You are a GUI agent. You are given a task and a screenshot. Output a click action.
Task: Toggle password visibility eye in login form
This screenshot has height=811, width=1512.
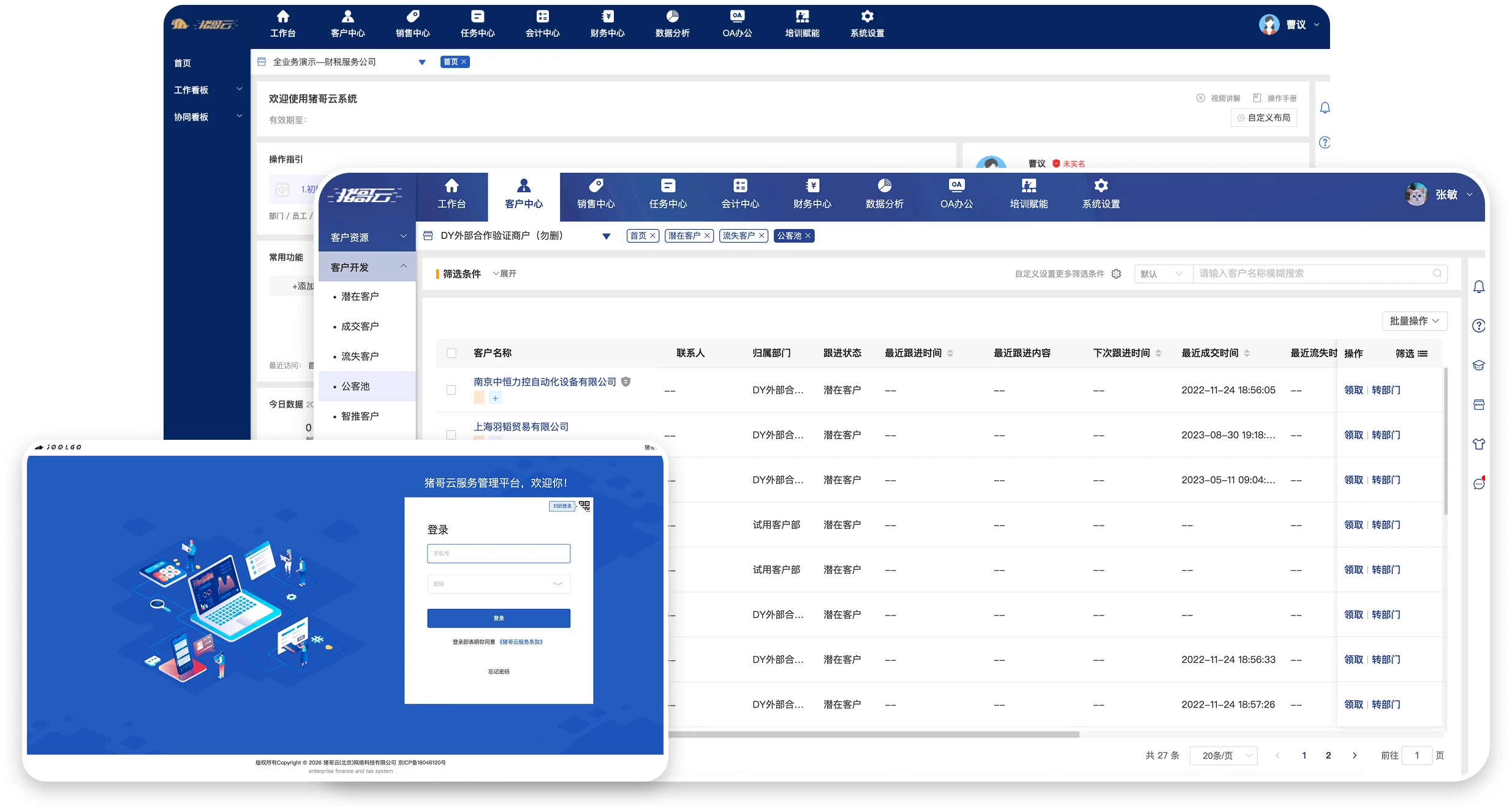click(558, 584)
